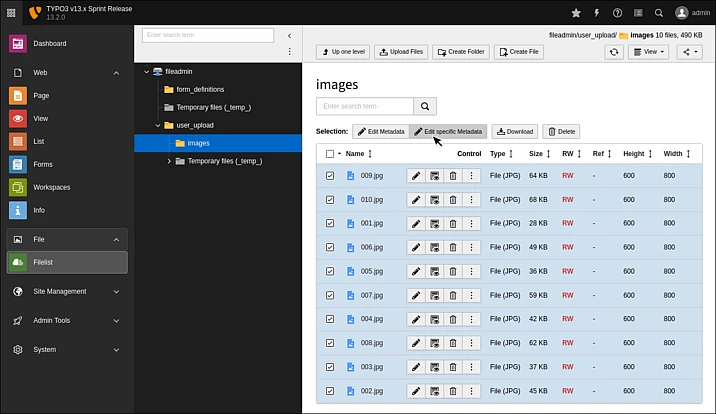Click the help question mark icon
This screenshot has height=414, width=716.
coord(617,13)
